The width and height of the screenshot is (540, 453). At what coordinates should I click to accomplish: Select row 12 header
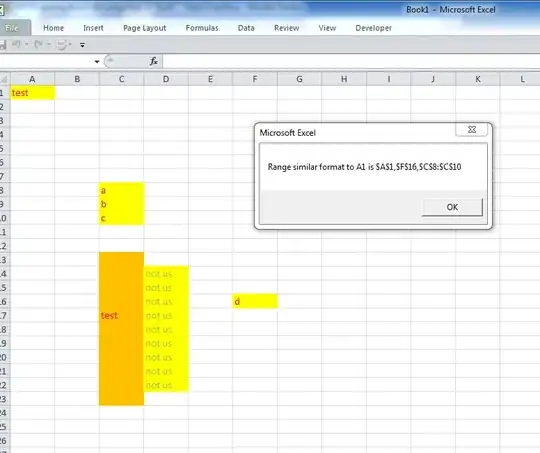(4, 246)
